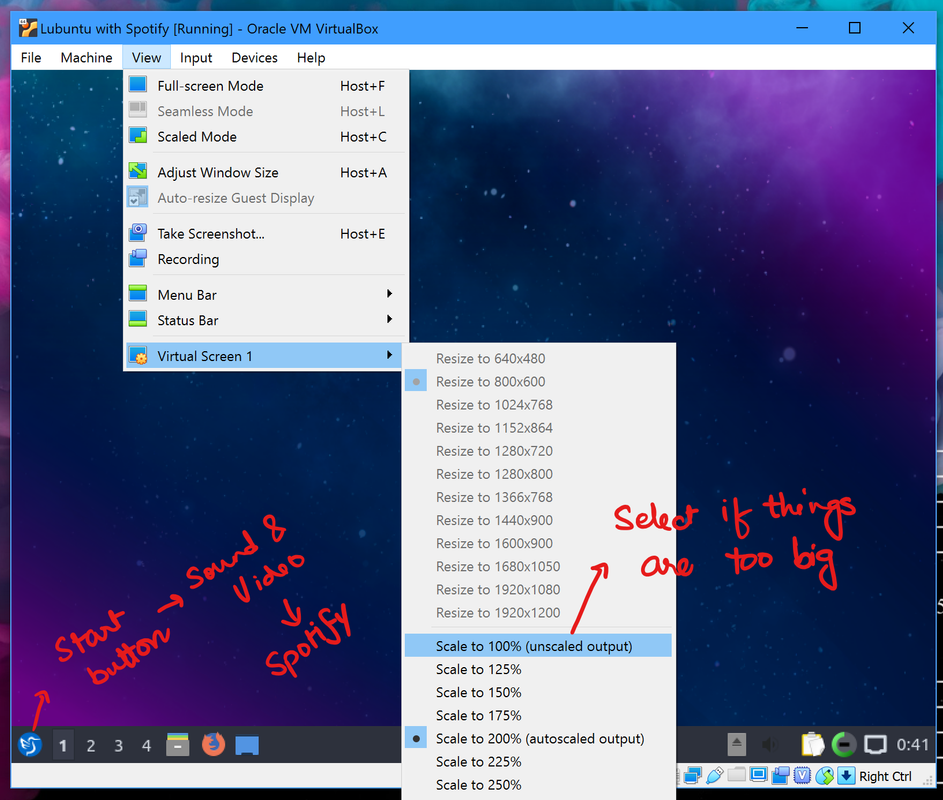Click the Right Ctrl host key label

pos(885,776)
